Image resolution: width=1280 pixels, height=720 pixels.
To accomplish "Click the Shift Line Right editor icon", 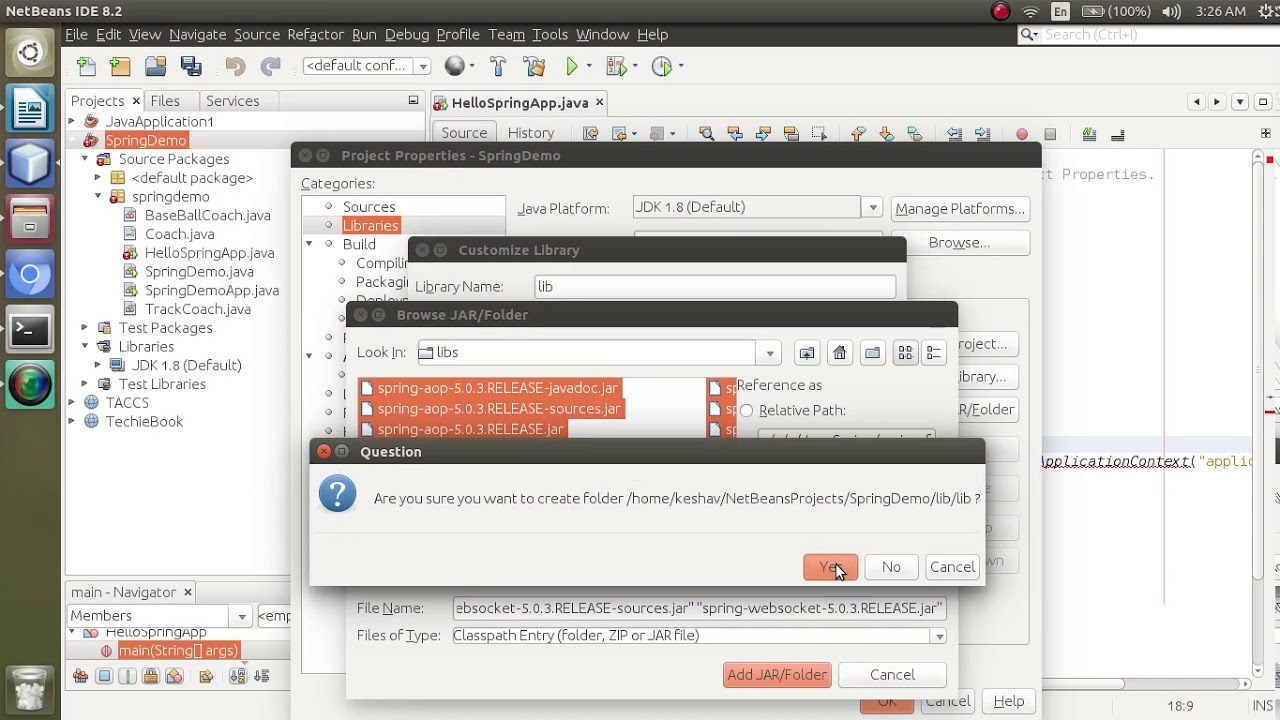I will click(982, 134).
